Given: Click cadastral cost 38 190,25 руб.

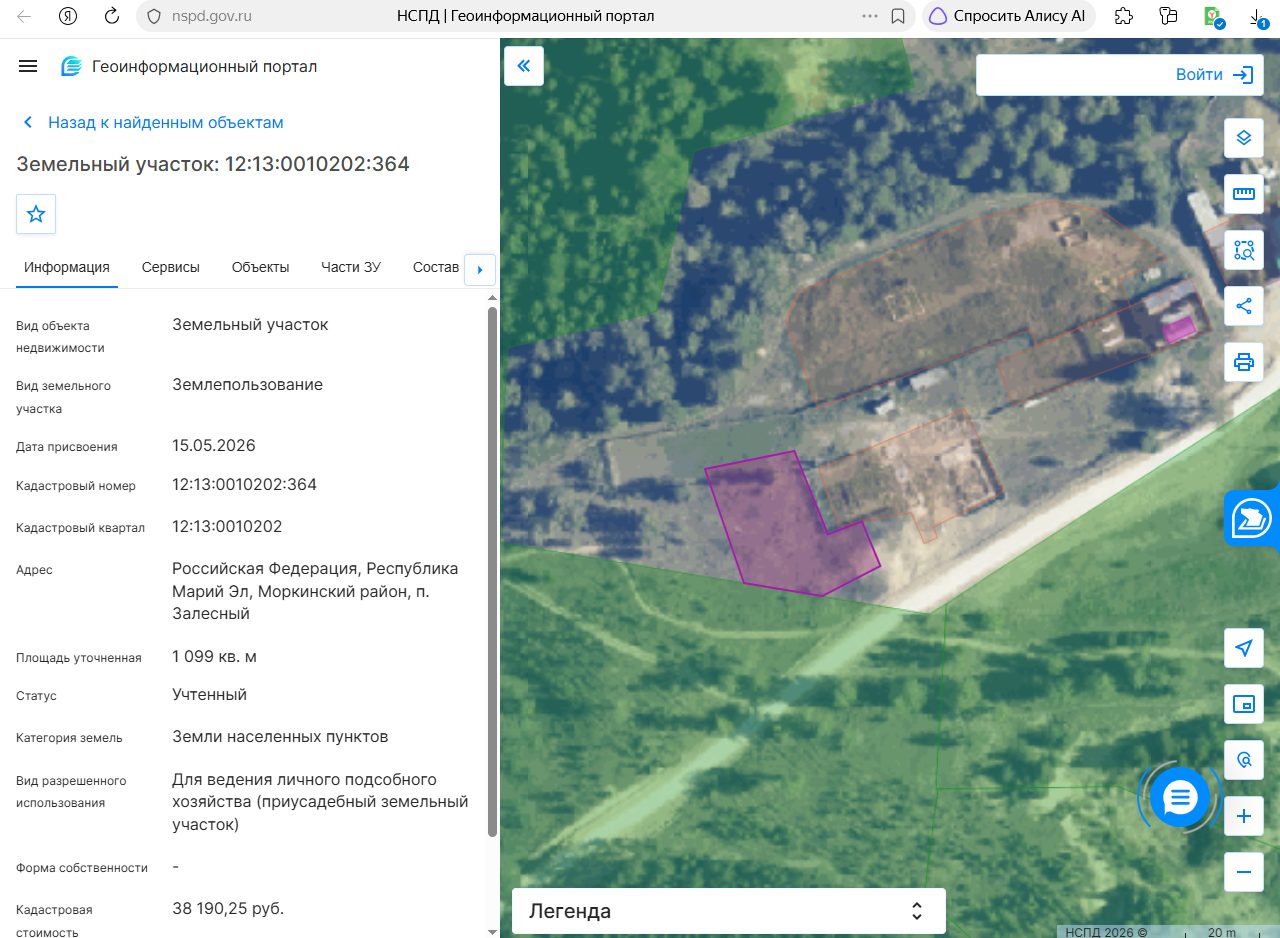Looking at the screenshot, I should 228,909.
